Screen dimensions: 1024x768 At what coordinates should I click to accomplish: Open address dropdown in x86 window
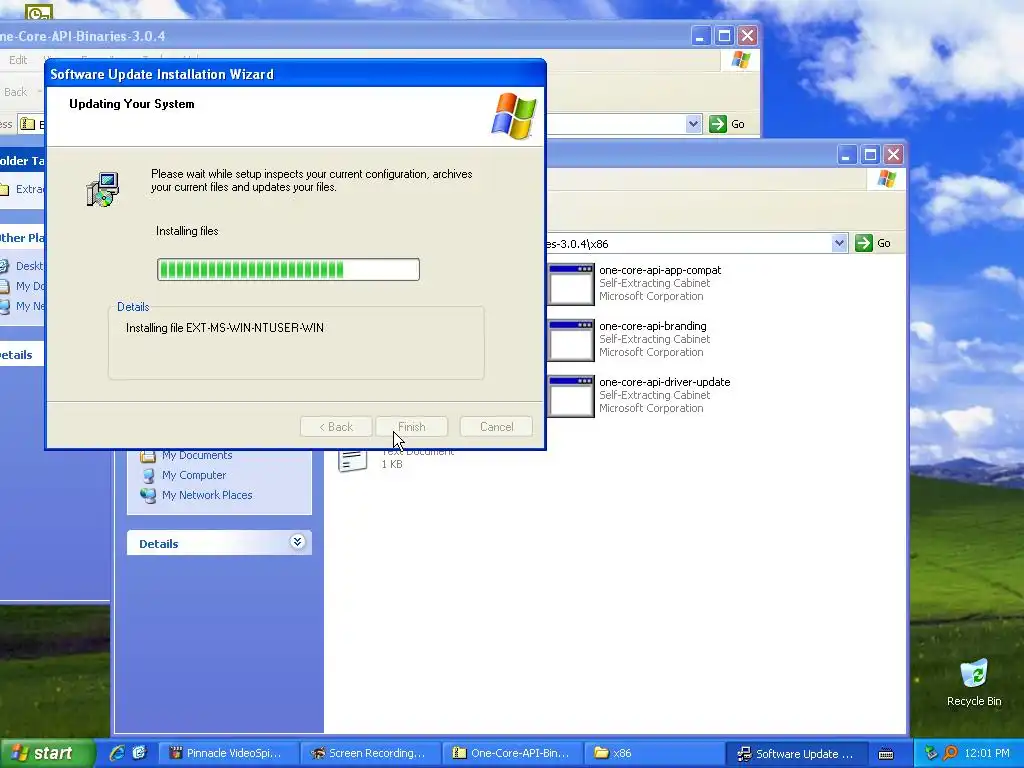[839, 244]
